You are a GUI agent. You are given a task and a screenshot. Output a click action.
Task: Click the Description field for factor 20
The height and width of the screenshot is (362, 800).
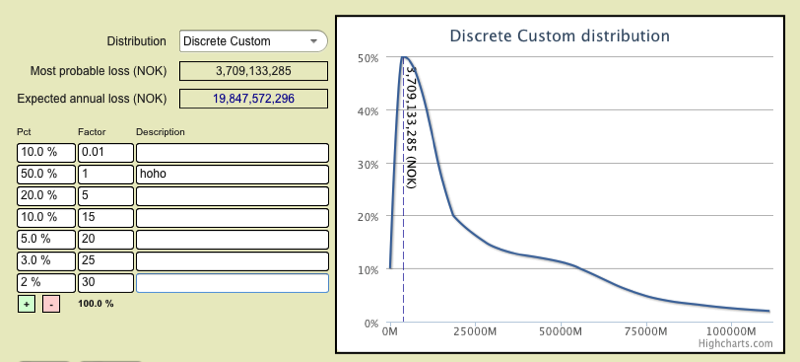232,239
